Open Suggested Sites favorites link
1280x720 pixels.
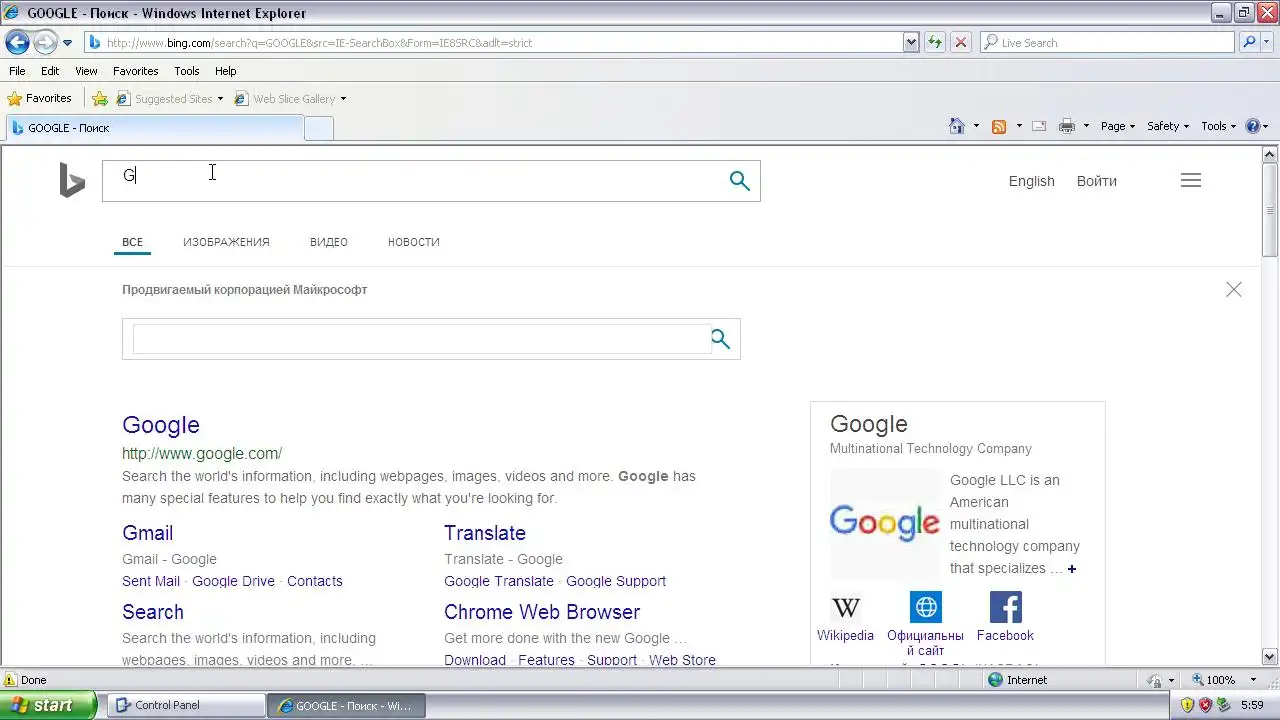point(169,99)
